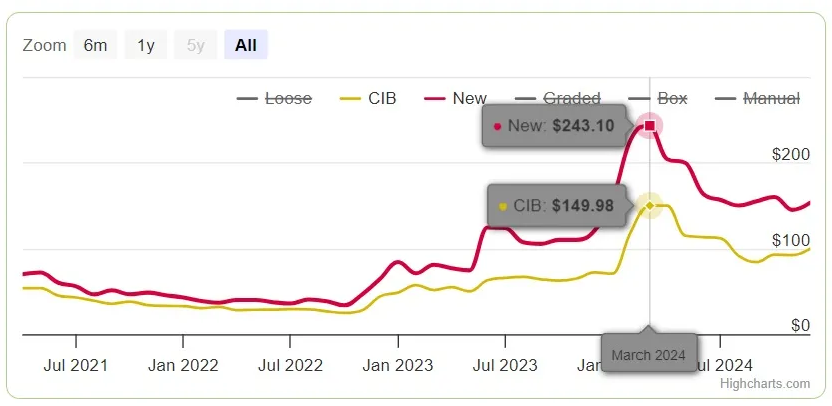Image resolution: width=832 pixels, height=406 pixels.
Task: Click the Jul 2021 axis label
Action: [76, 365]
